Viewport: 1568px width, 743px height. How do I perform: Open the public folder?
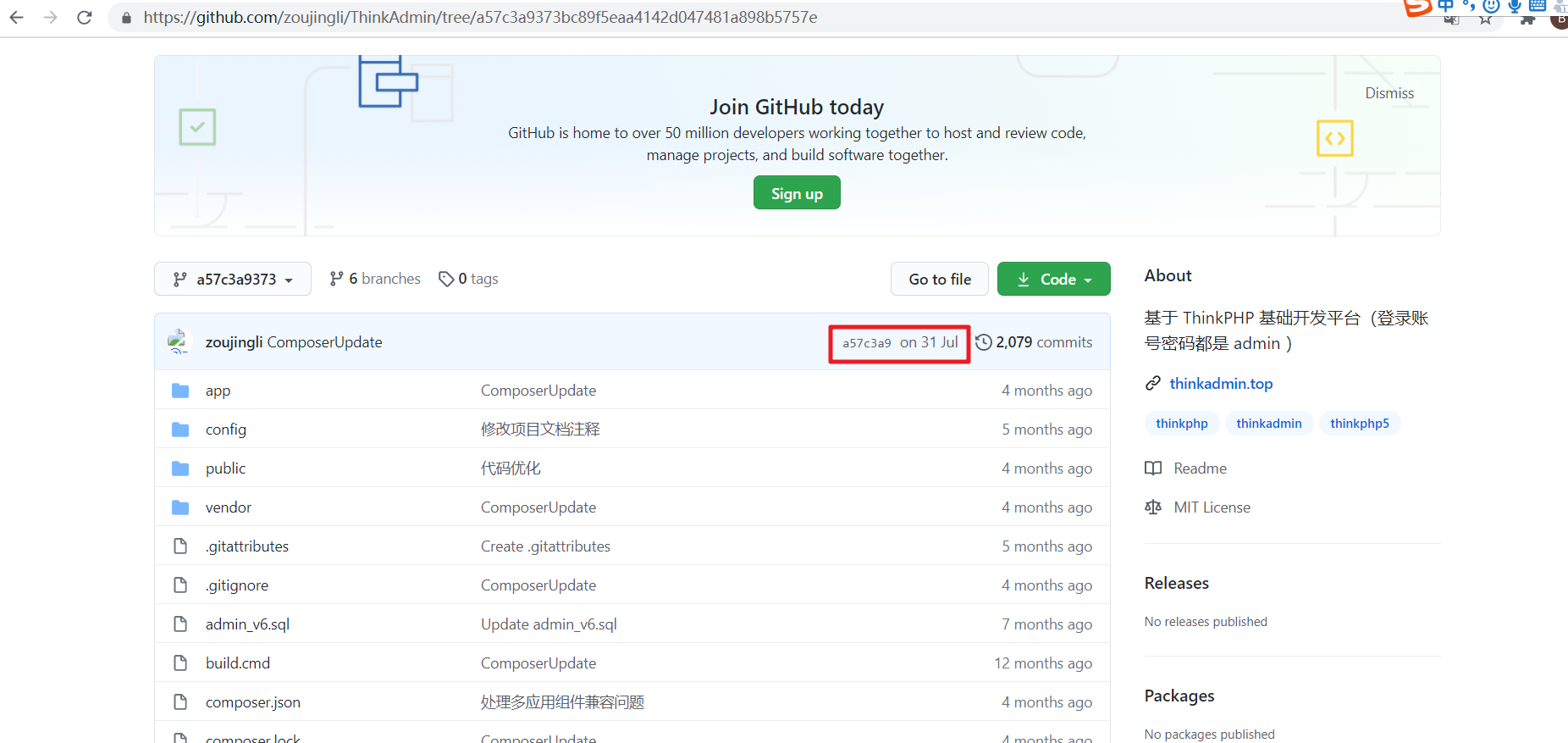pos(225,469)
